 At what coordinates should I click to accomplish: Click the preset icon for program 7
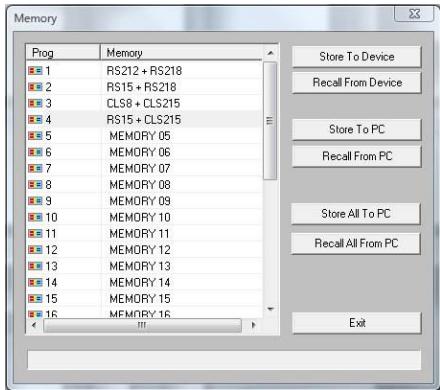(x=35, y=168)
